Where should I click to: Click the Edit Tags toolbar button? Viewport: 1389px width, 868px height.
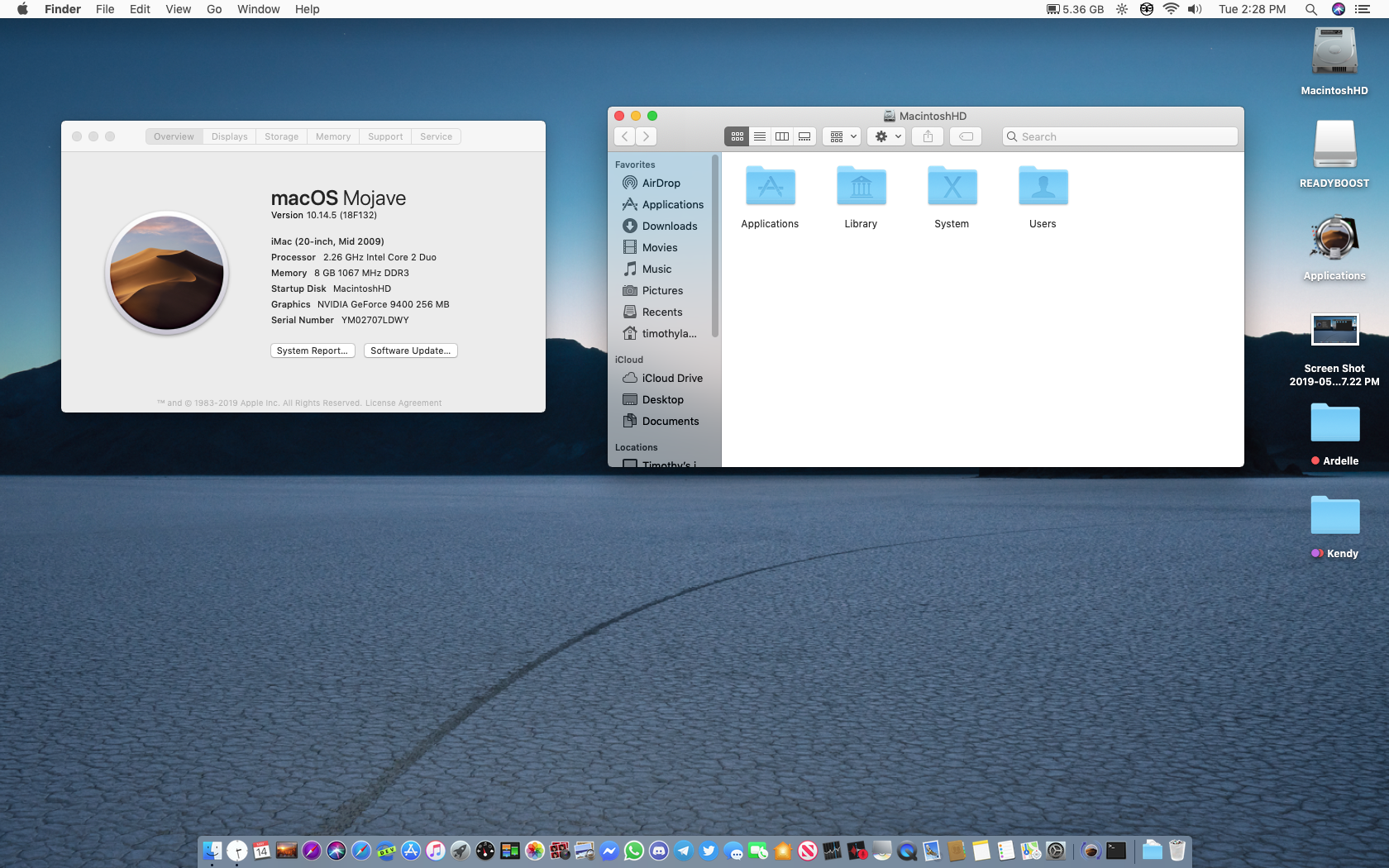pos(966,136)
